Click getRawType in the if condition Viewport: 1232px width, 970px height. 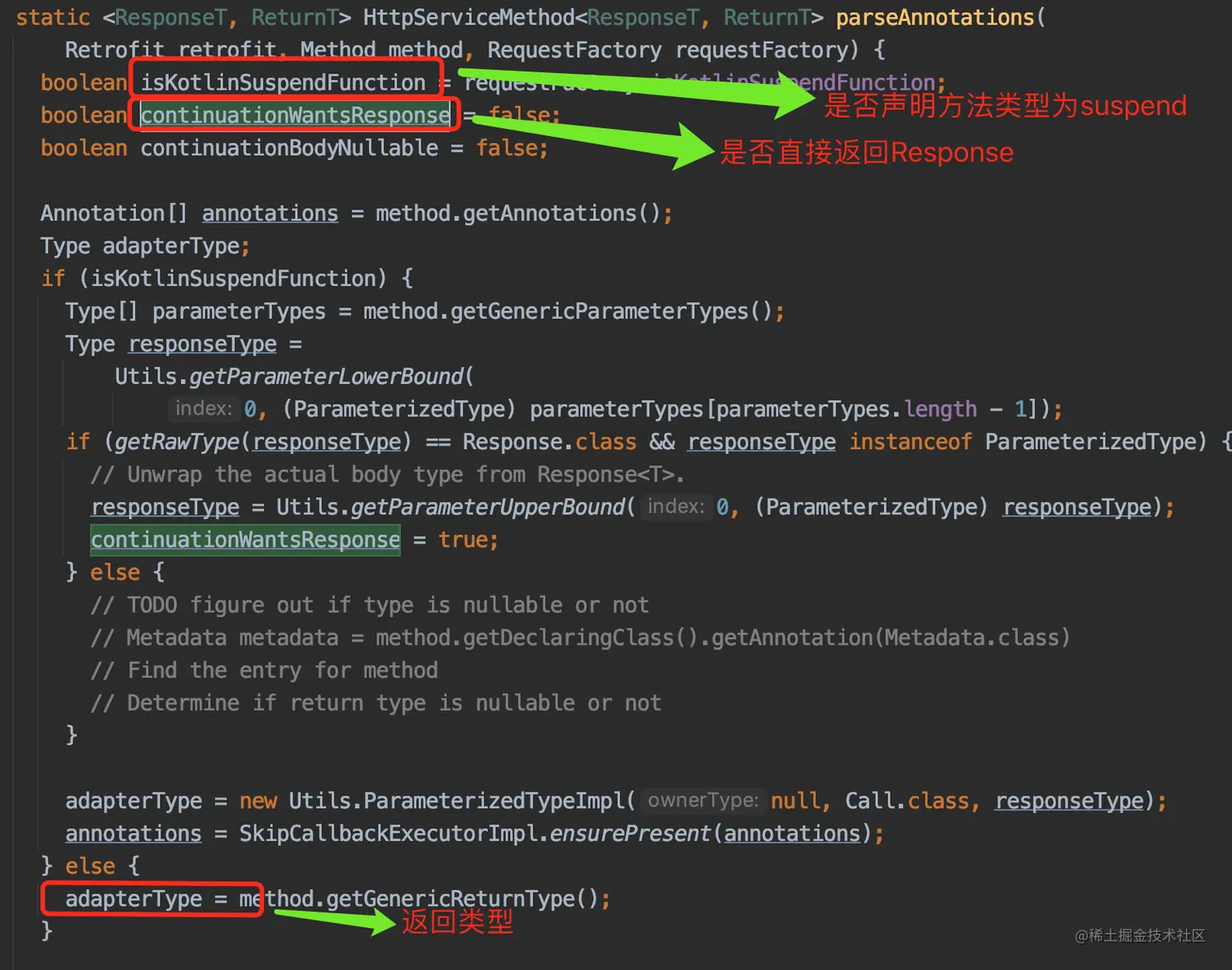click(177, 441)
